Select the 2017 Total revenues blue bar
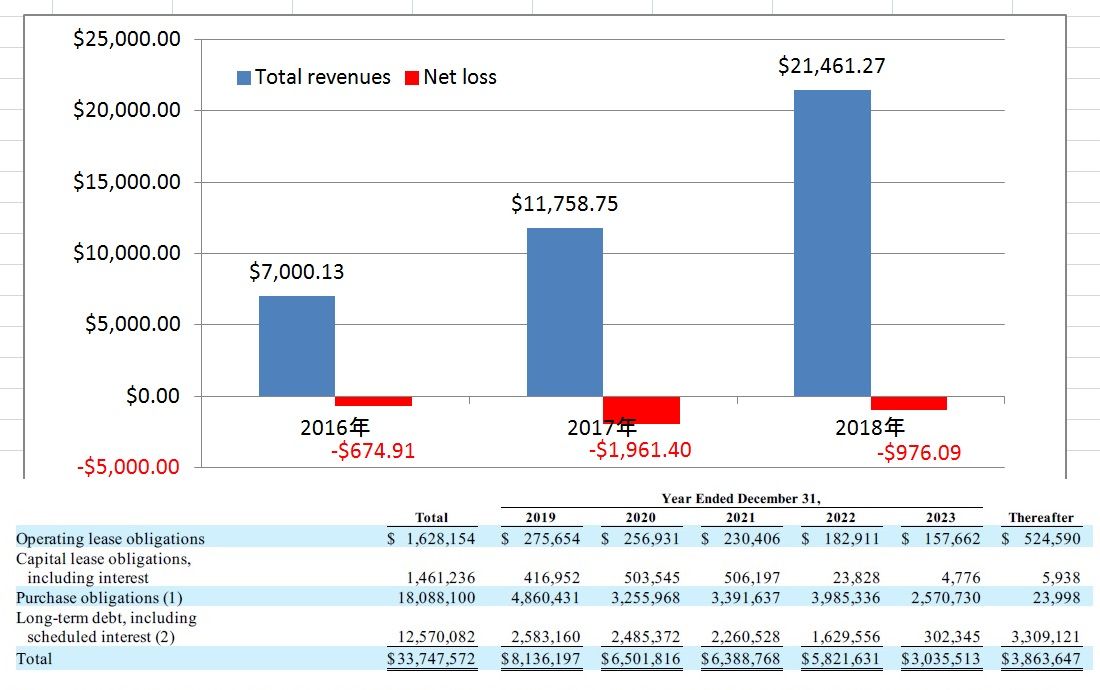Screen dimensions: 1100x690 (x=565, y=312)
